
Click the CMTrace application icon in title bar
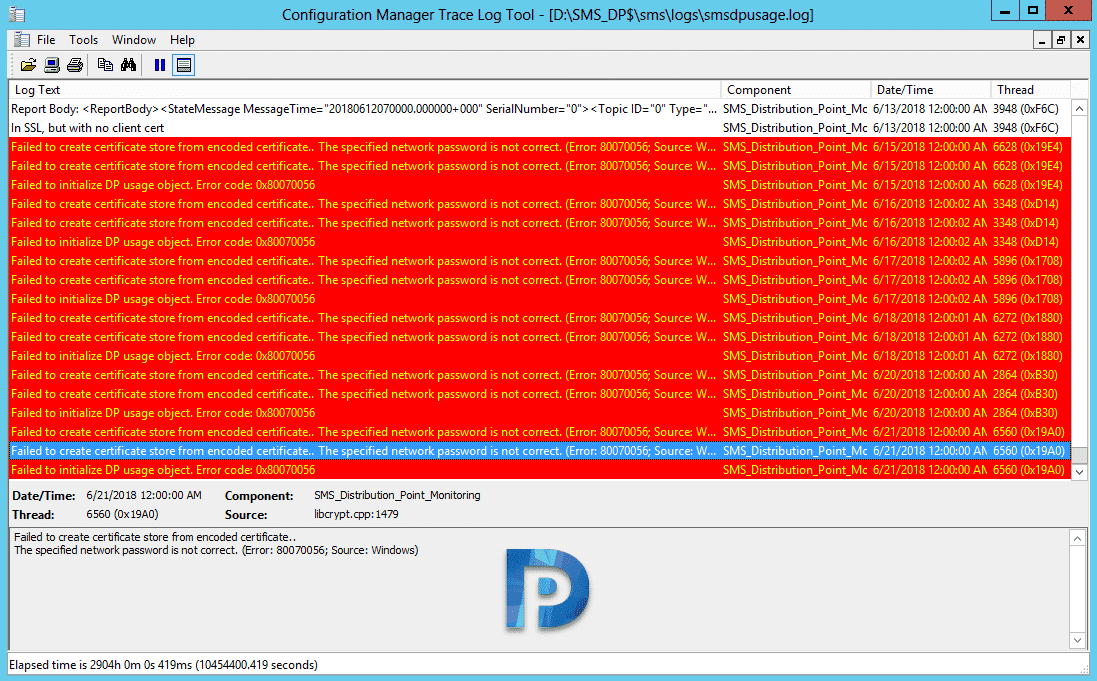pos(17,14)
